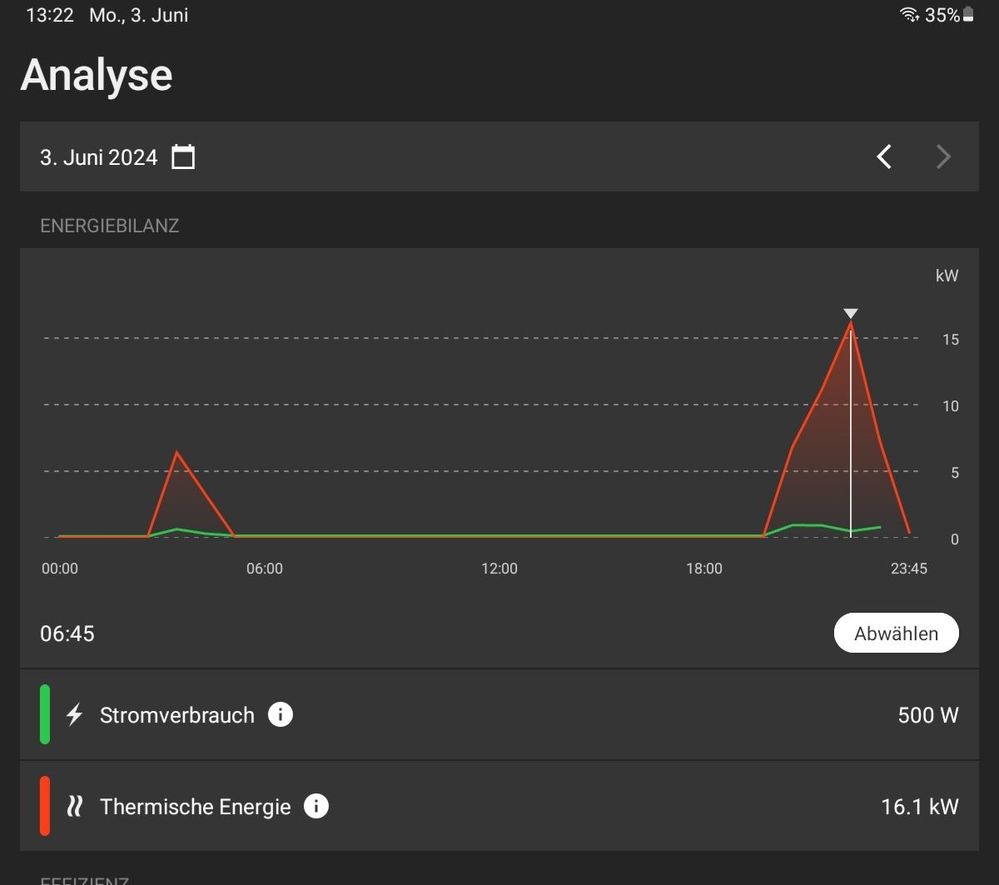Image resolution: width=999 pixels, height=885 pixels.
Task: Tap the heat waves Thermische Energie icon
Action: 75,806
